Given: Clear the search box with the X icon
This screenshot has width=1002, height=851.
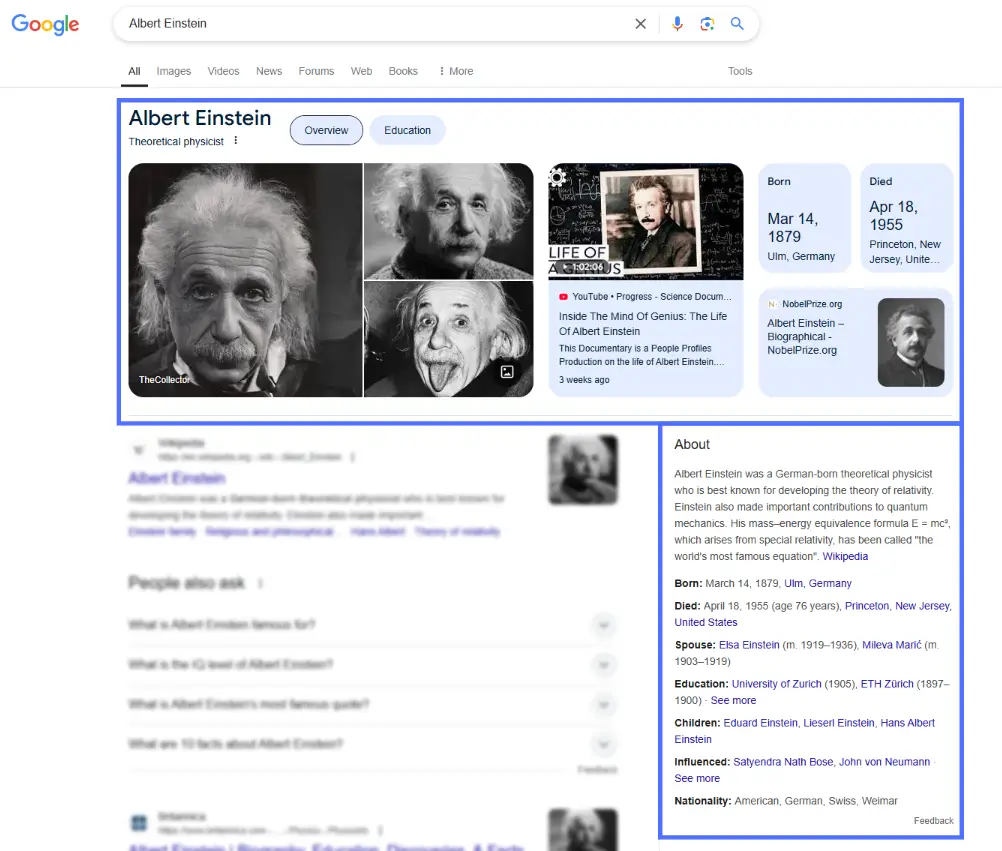Looking at the screenshot, I should [x=640, y=24].
